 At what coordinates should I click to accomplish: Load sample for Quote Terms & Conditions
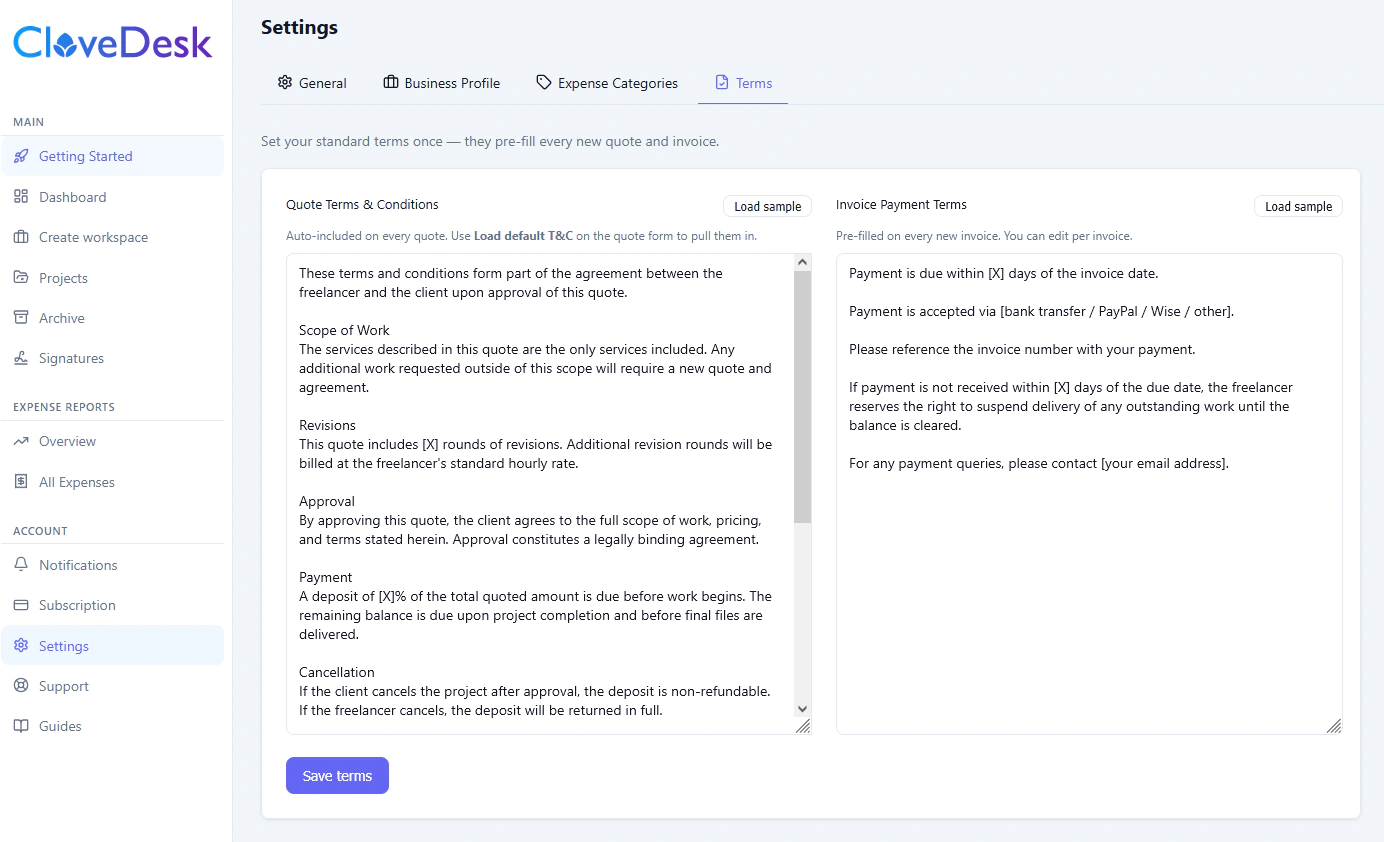(x=768, y=206)
